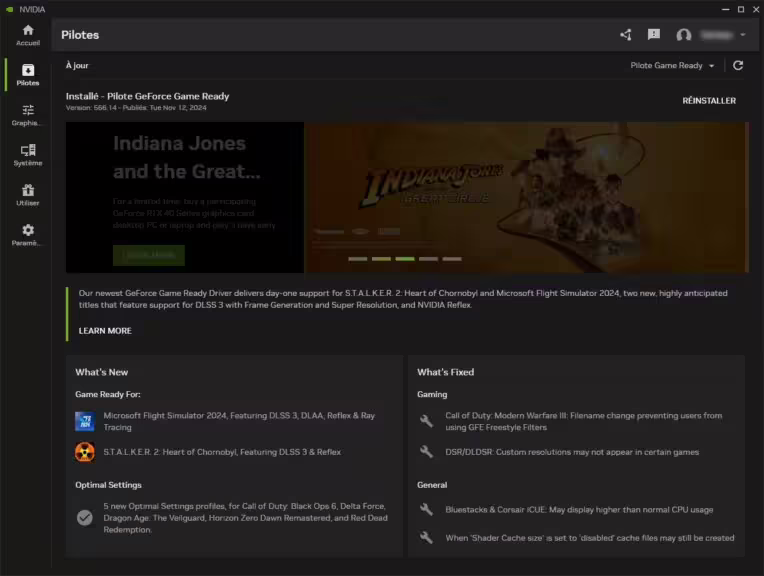Screen dimensions: 764x576
Task: Click 'DSR/DLDSR: Custom resolutions' fix text
Action: coord(572,452)
